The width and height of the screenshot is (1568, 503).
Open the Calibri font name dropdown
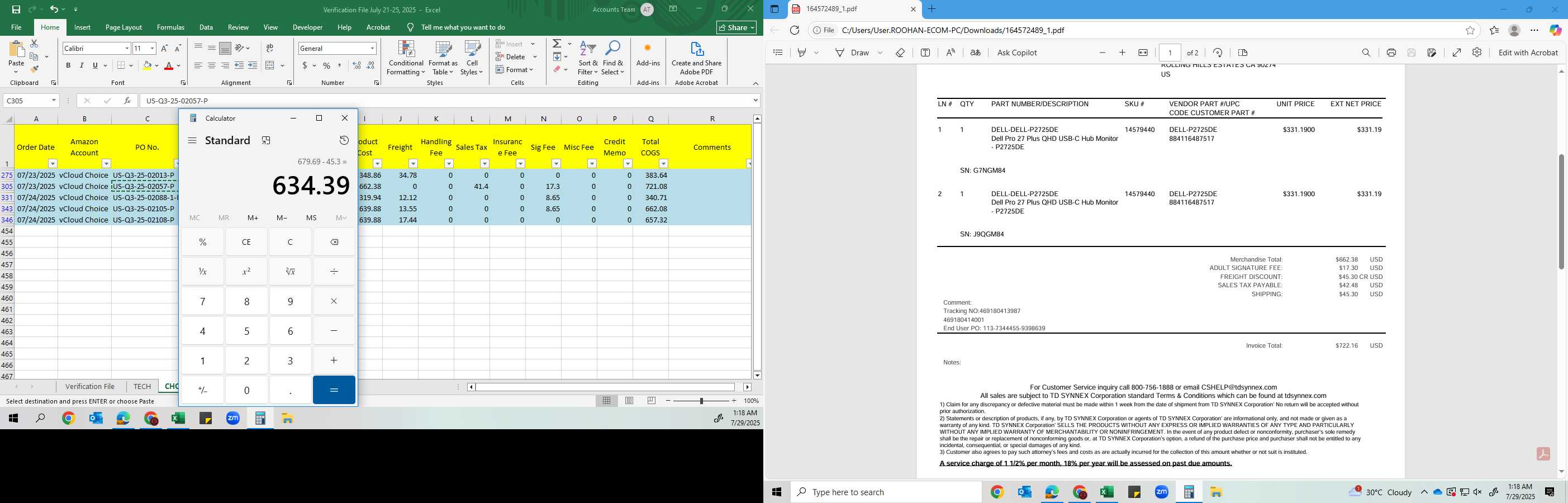(127, 48)
